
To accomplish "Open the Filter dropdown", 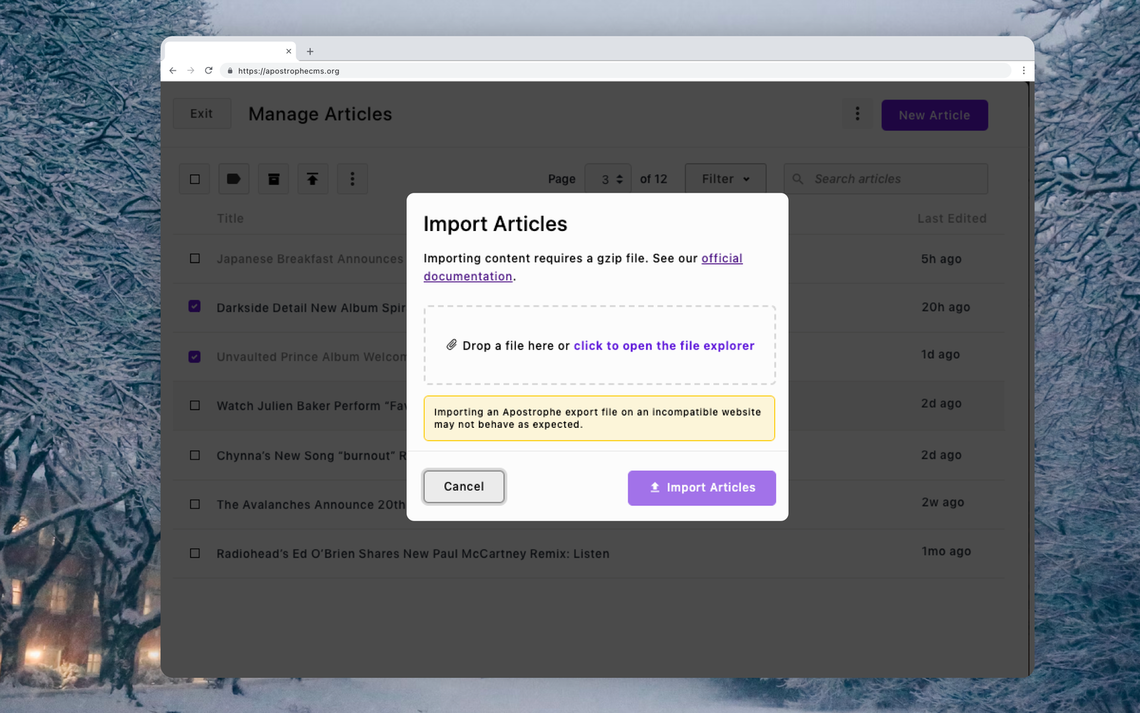I will [x=726, y=179].
